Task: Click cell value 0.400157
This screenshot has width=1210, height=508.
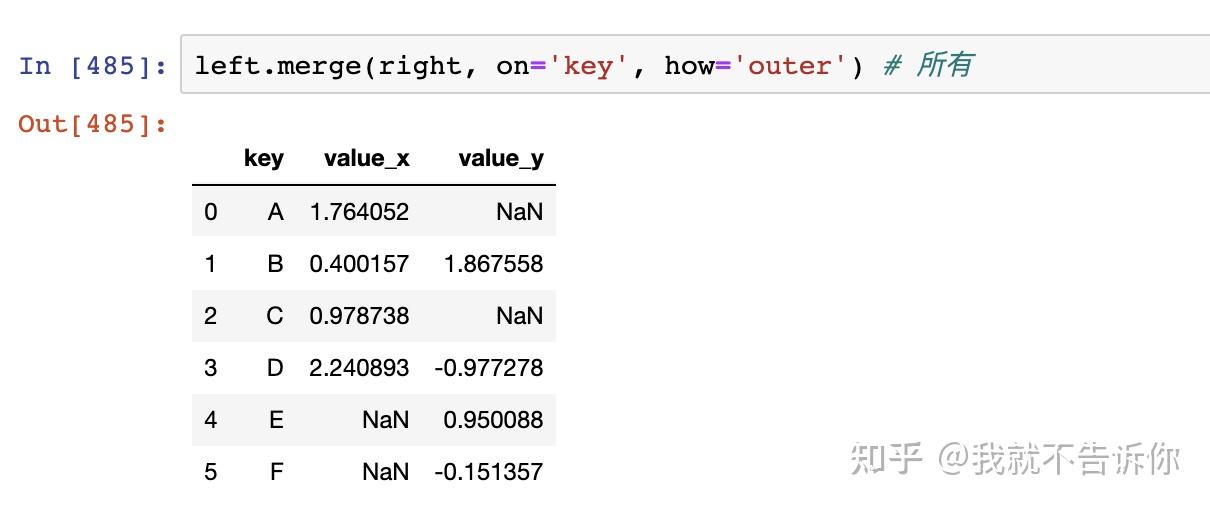Action: click(359, 264)
